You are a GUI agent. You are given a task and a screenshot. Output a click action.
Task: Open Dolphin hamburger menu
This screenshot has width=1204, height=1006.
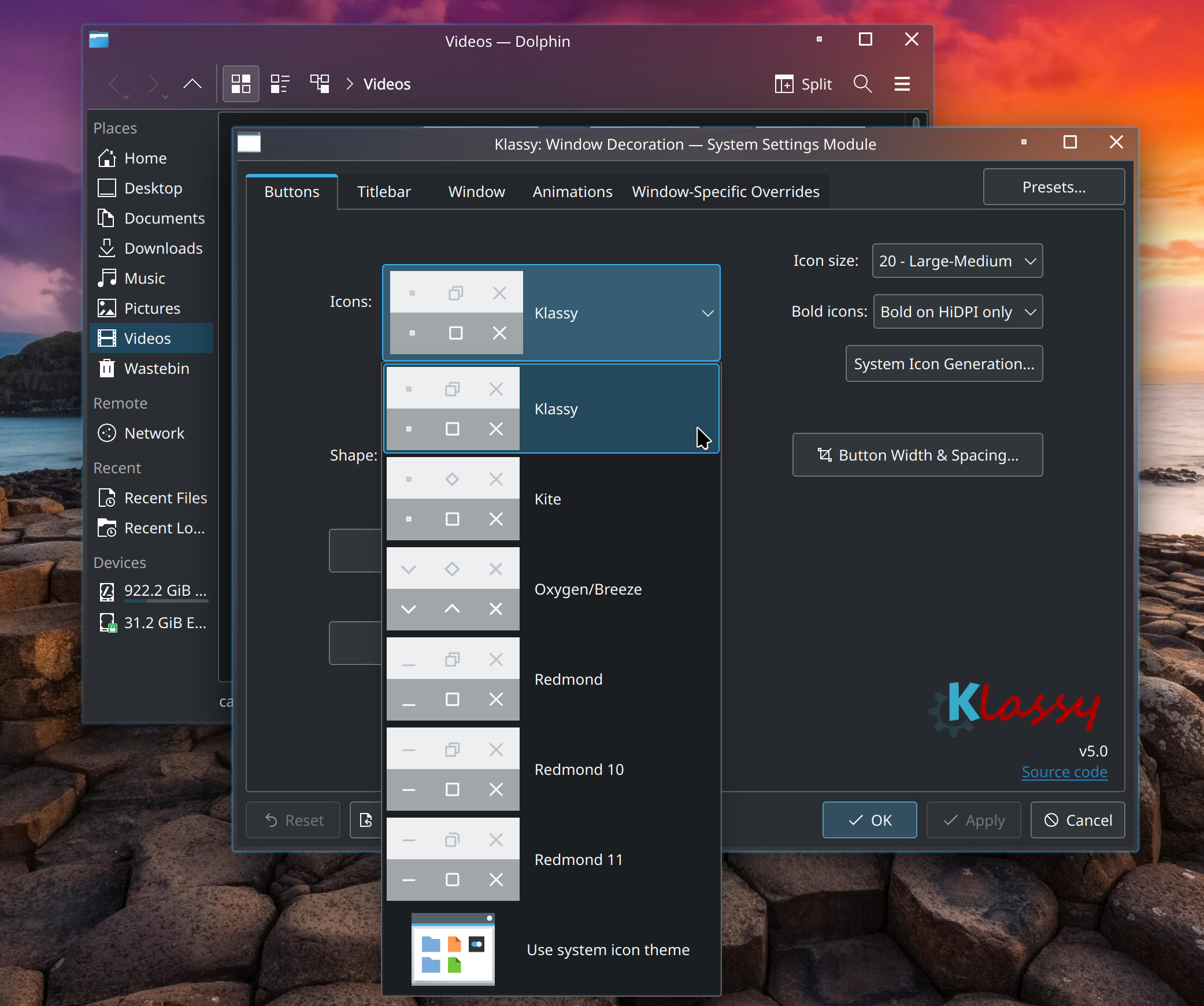tap(902, 84)
